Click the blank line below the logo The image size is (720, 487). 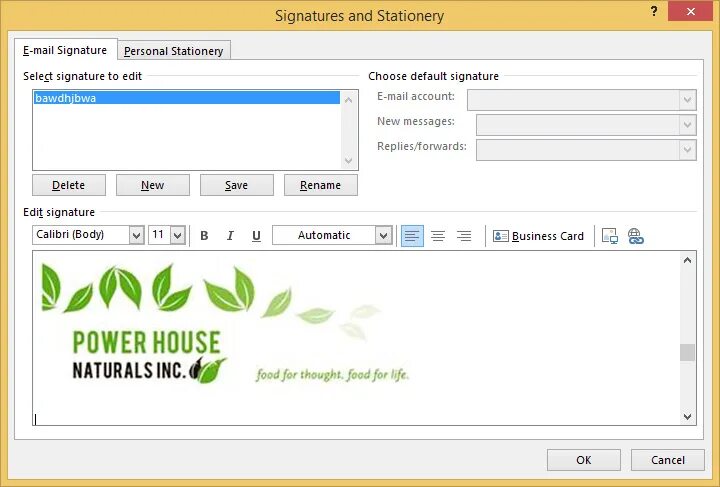pyautogui.click(x=356, y=419)
